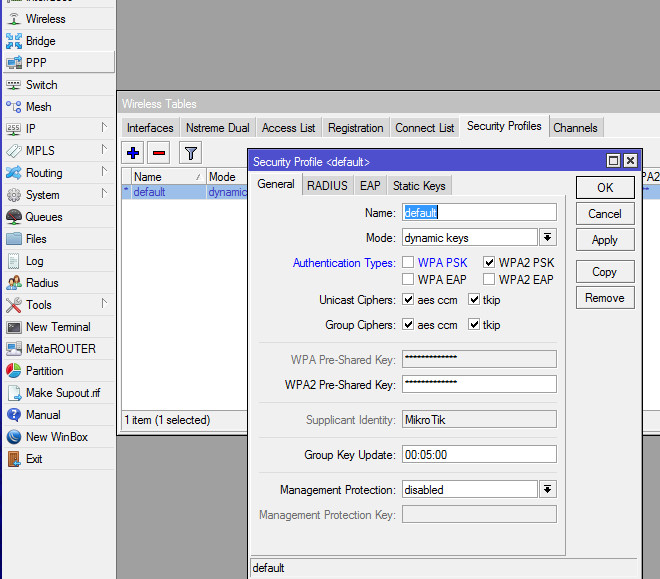Click the blue plus add icon
Image resolution: width=660 pixels, height=579 pixels.
(133, 153)
